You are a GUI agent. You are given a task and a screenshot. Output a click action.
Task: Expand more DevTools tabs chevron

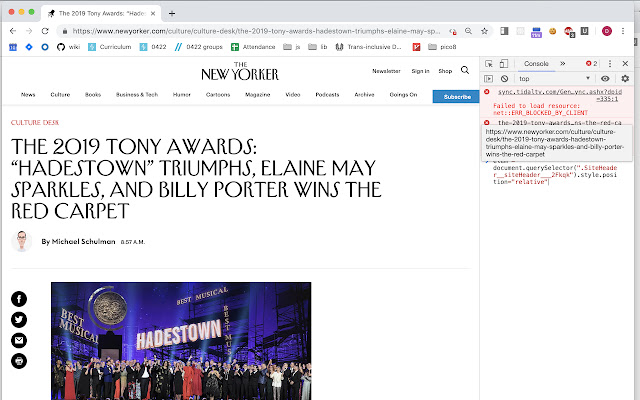click(562, 64)
